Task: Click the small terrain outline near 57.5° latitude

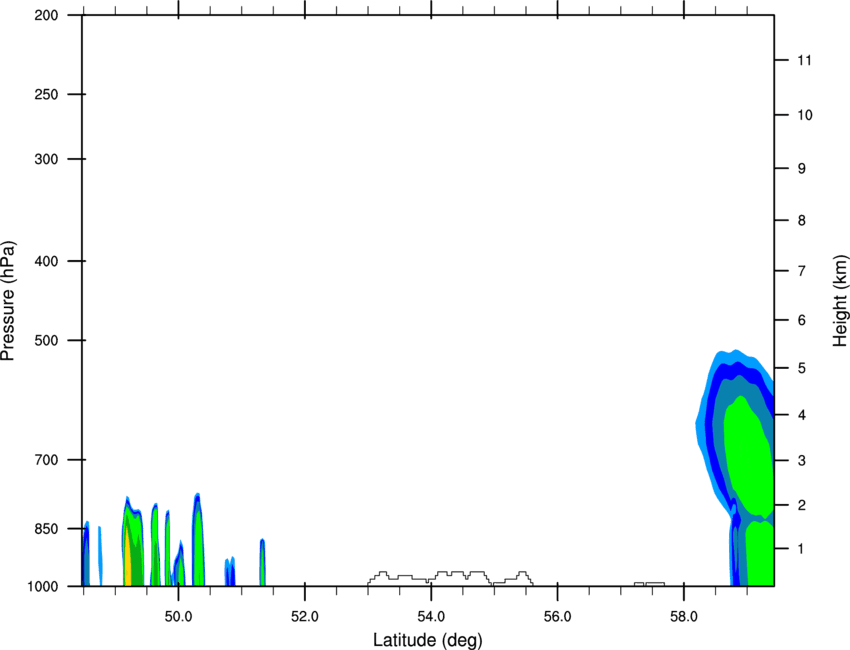Action: pyautogui.click(x=649, y=584)
